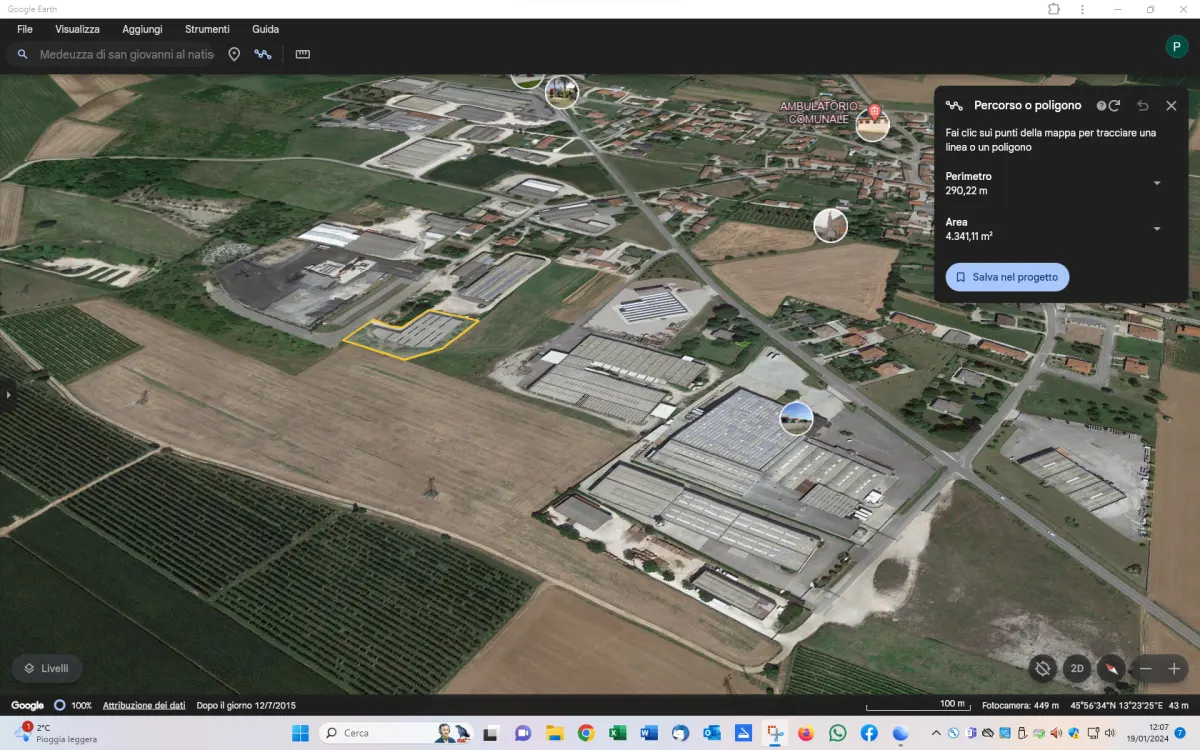Open the Snipping Tool taskbar icon
Image resolution: width=1200 pixels, height=750 pixels.
pyautogui.click(x=774, y=733)
